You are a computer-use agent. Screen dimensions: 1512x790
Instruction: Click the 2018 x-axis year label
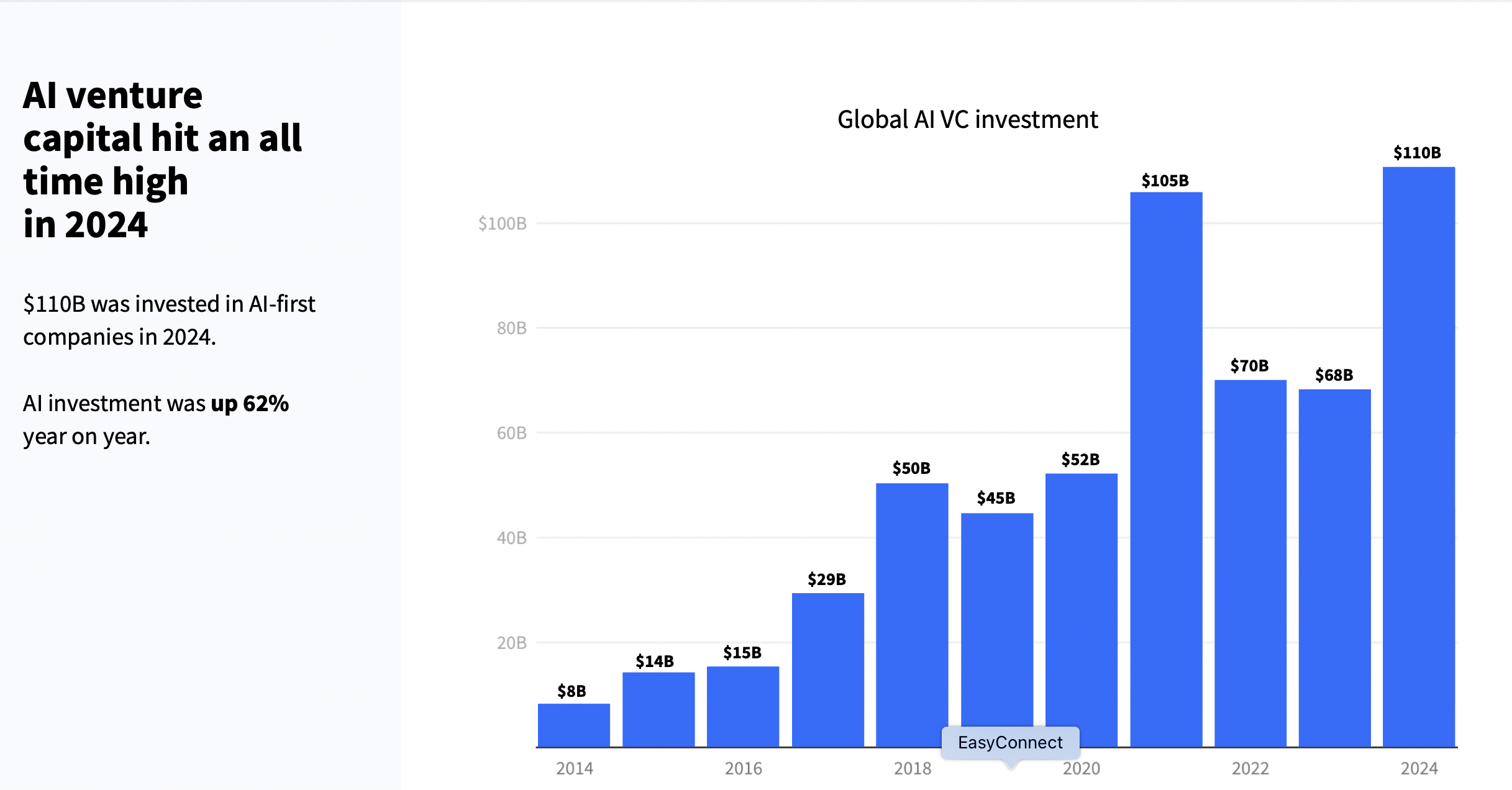point(912,769)
